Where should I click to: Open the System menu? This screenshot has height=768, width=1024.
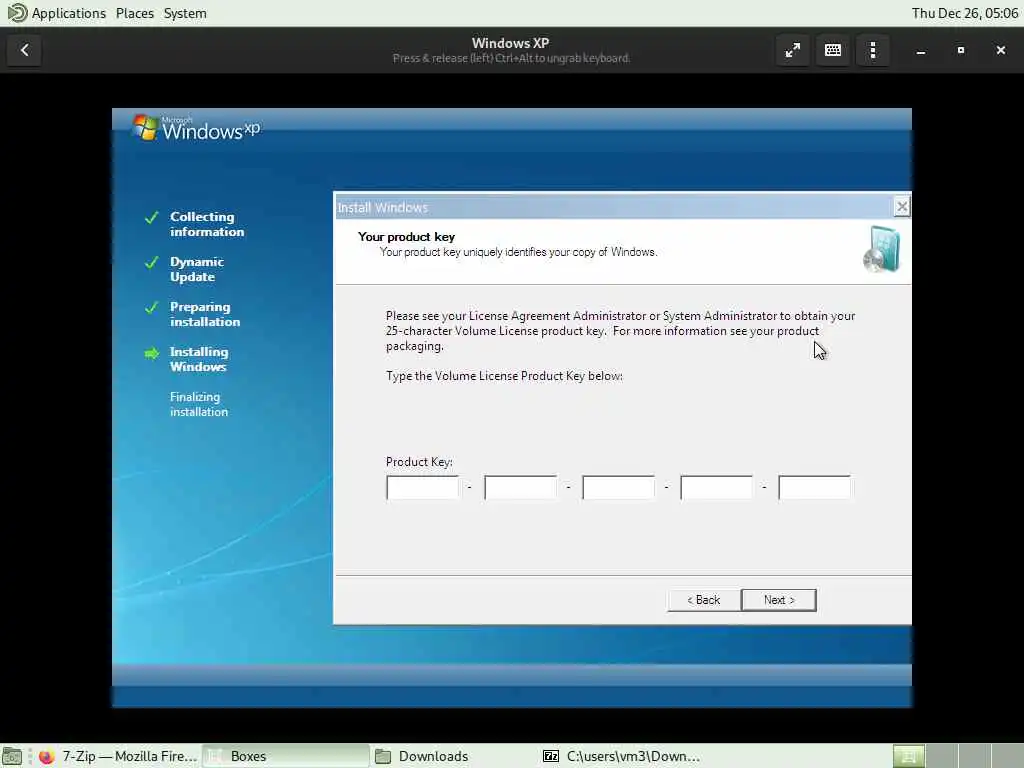[x=185, y=13]
